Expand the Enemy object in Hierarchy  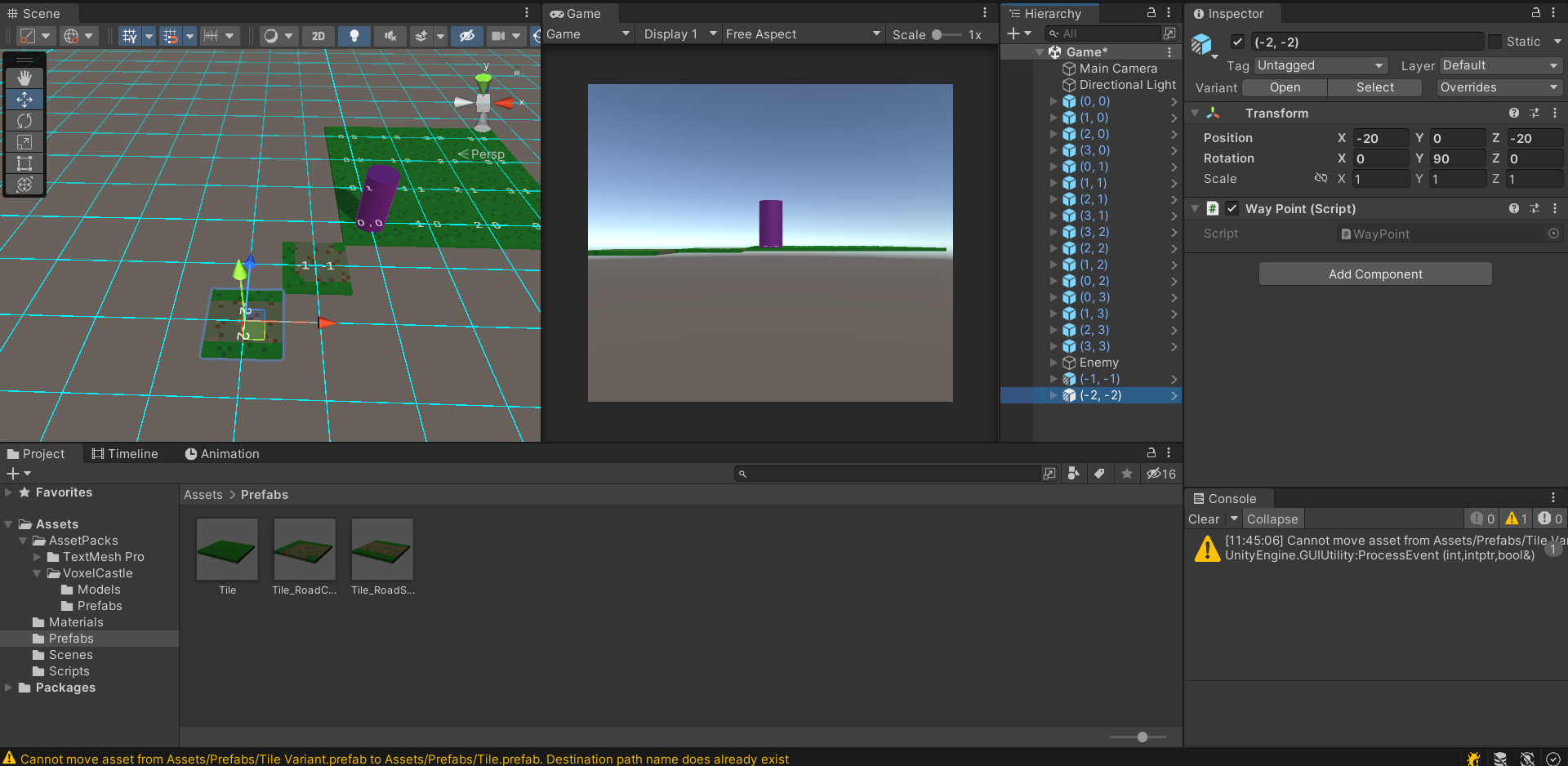pos(1053,363)
